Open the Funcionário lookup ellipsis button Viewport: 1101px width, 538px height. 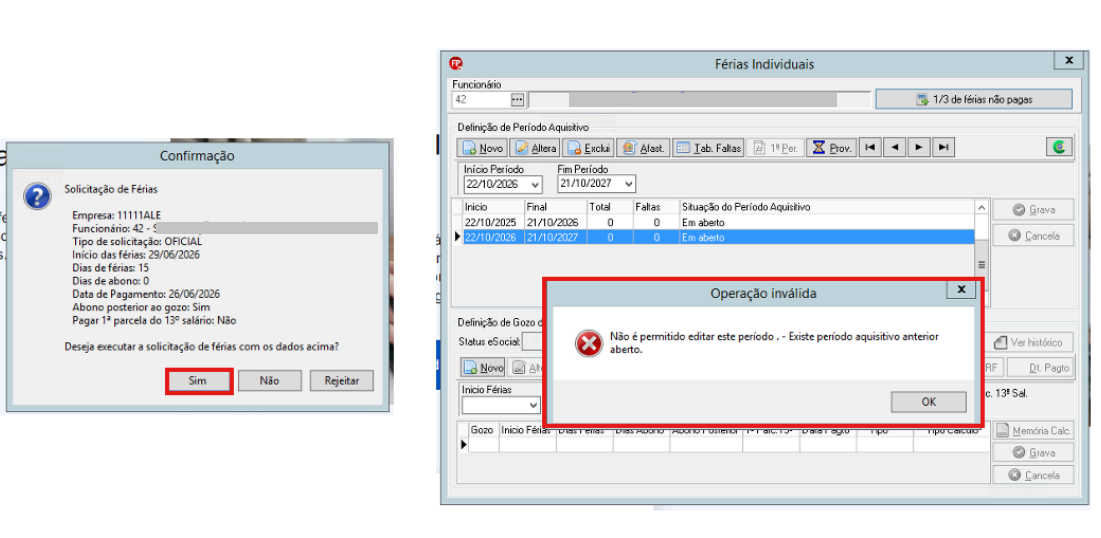pyautogui.click(x=517, y=100)
